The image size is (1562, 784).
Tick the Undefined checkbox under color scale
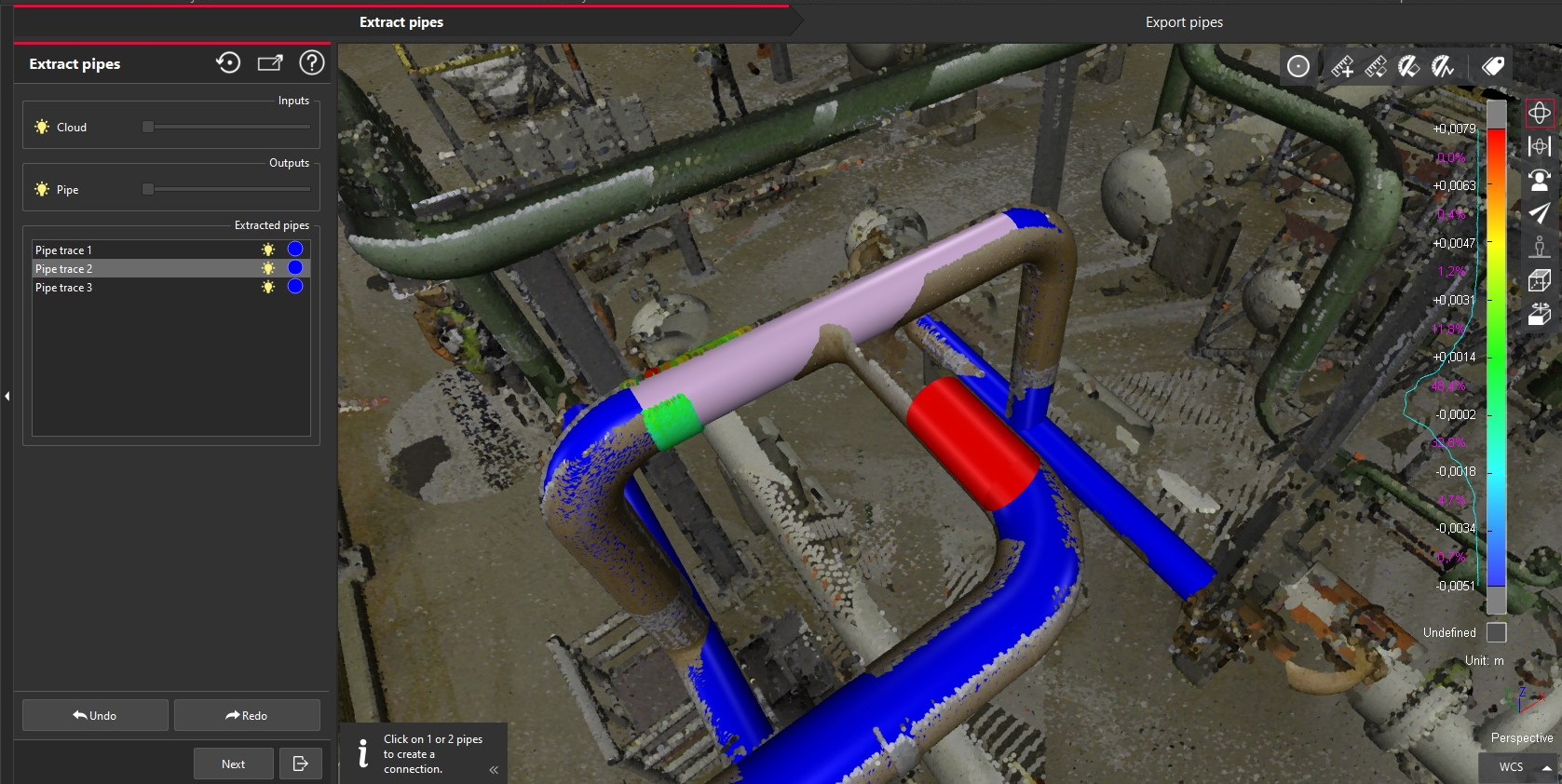coord(1496,632)
